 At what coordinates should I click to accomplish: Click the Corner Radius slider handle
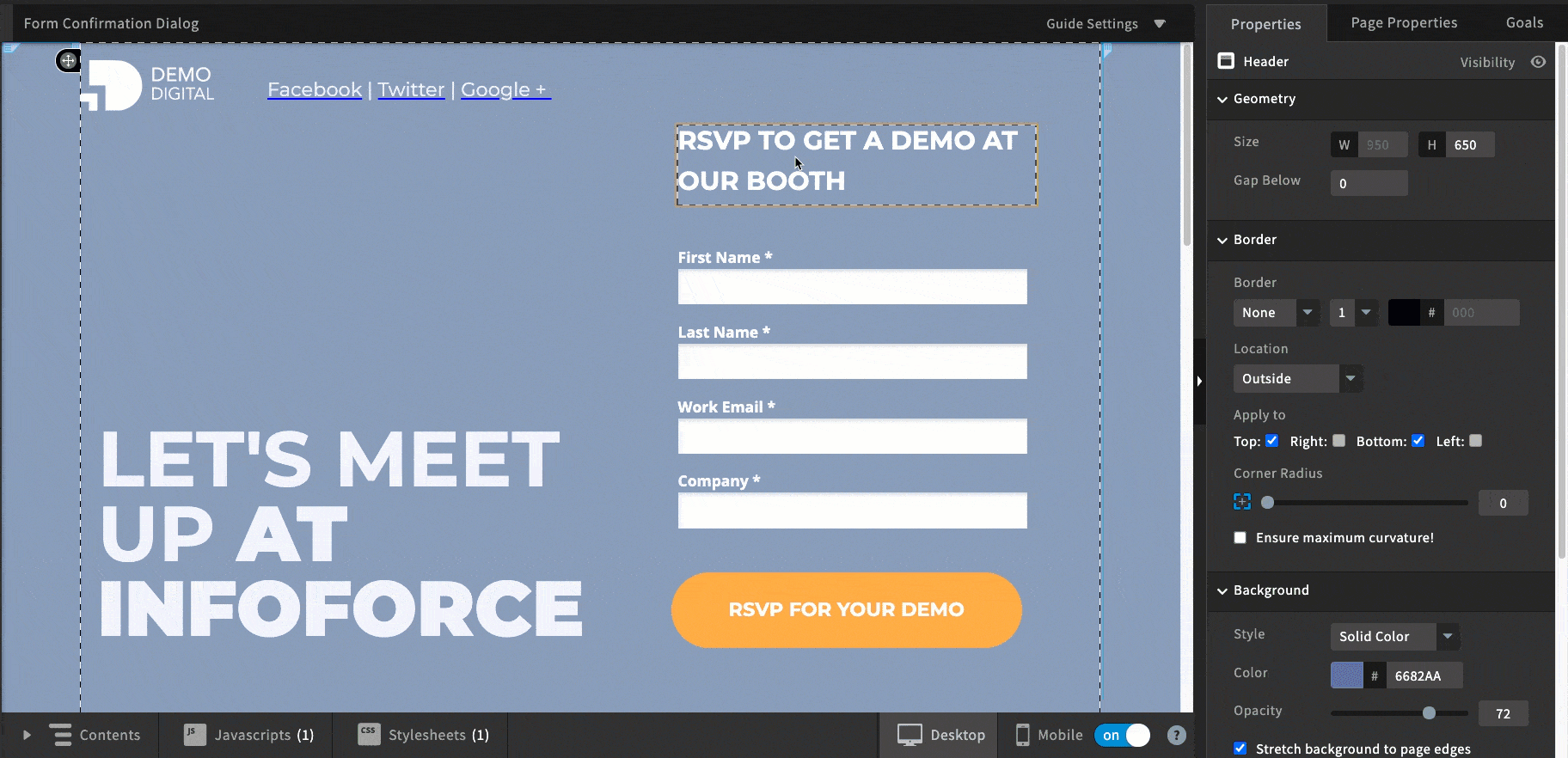coord(1267,503)
